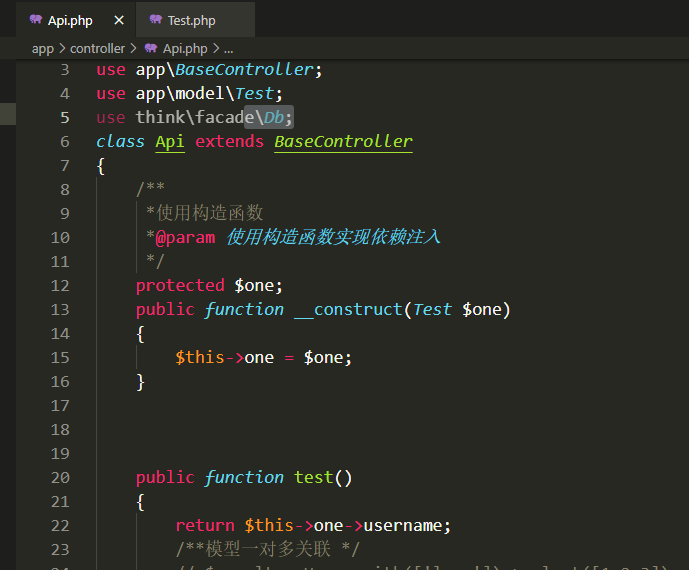Click the PHP elephant icon on Test.php tab

(x=156, y=19)
